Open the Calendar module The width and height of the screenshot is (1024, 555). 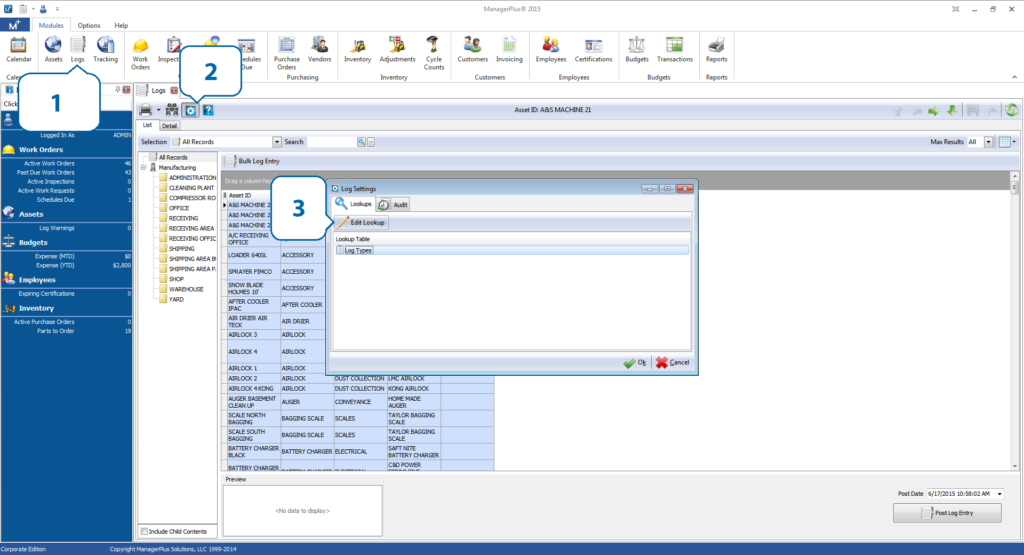(x=18, y=50)
